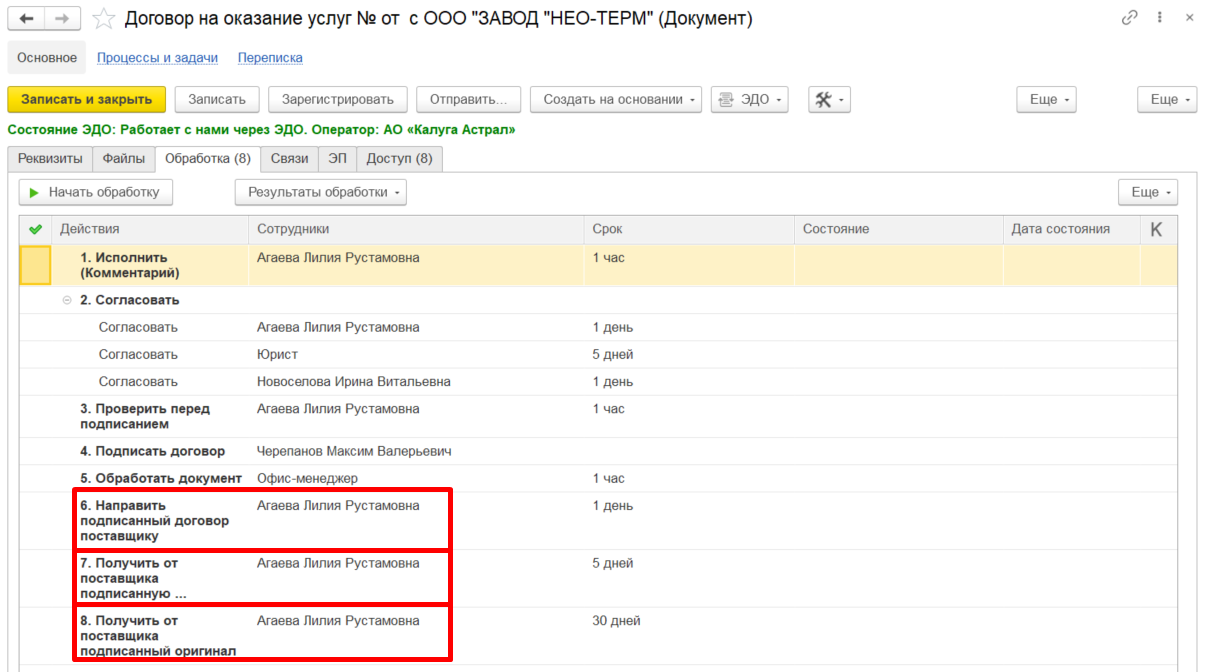Click the green checkmark column header
This screenshot has height=672, width=1209.
pyautogui.click(x=35, y=229)
